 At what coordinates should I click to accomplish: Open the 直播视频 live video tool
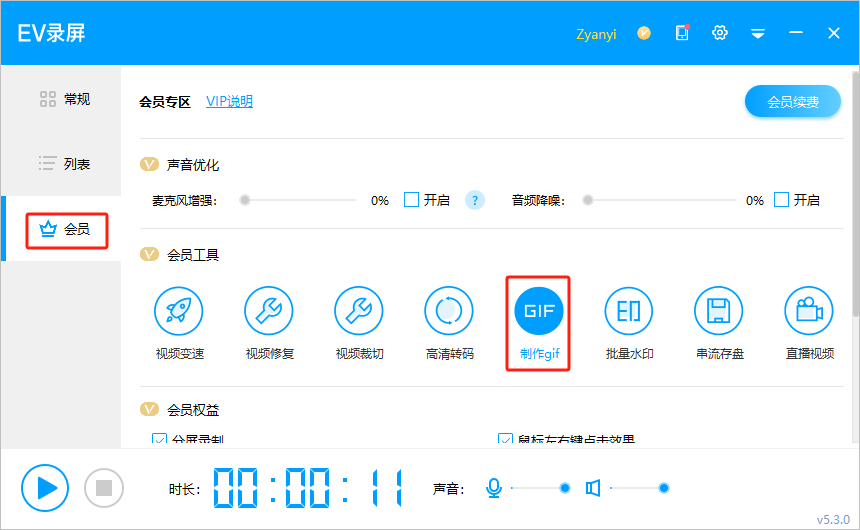click(x=809, y=312)
